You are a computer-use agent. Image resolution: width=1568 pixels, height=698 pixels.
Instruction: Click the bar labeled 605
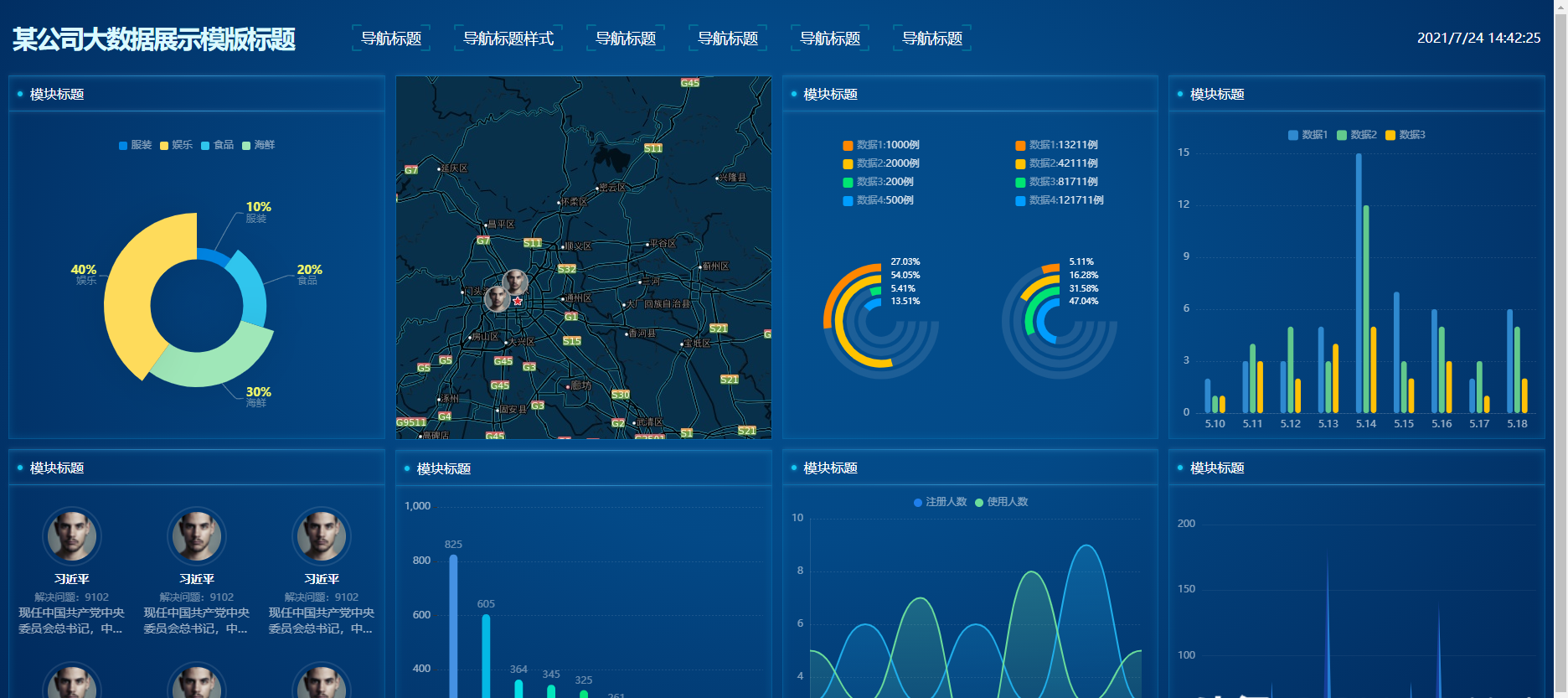point(486,656)
